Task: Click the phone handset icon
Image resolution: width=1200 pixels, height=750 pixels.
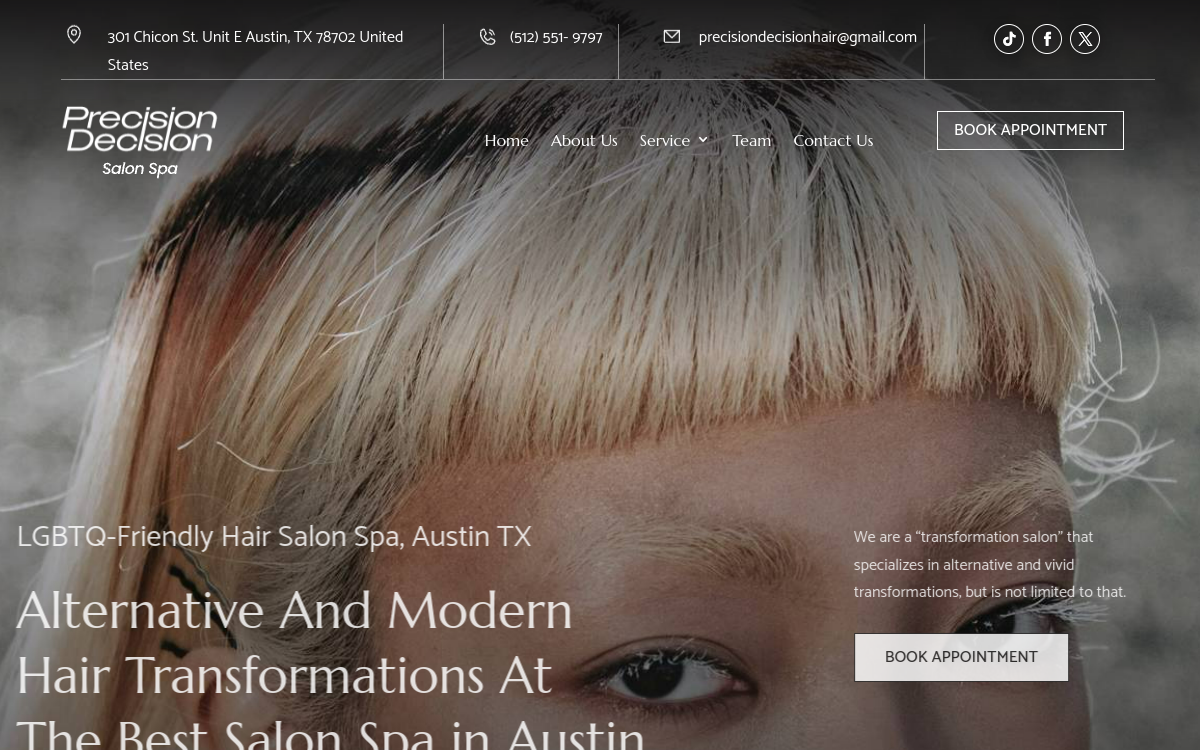Action: point(487,36)
